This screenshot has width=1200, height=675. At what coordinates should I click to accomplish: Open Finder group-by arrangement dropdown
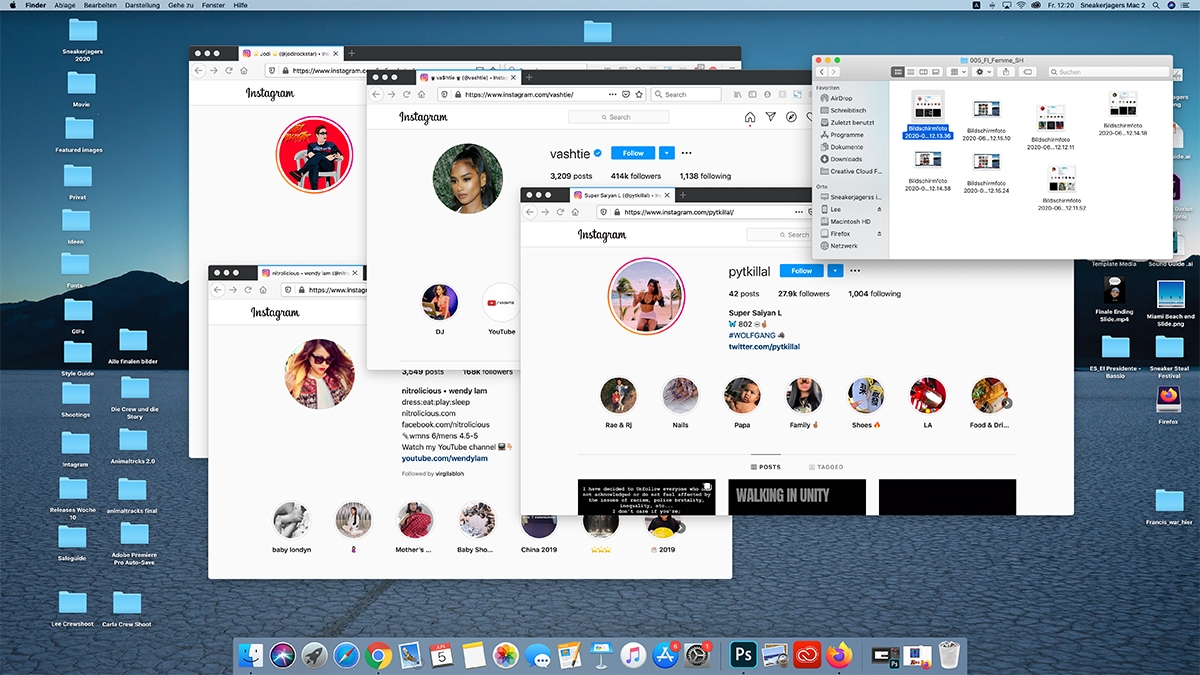(958, 72)
